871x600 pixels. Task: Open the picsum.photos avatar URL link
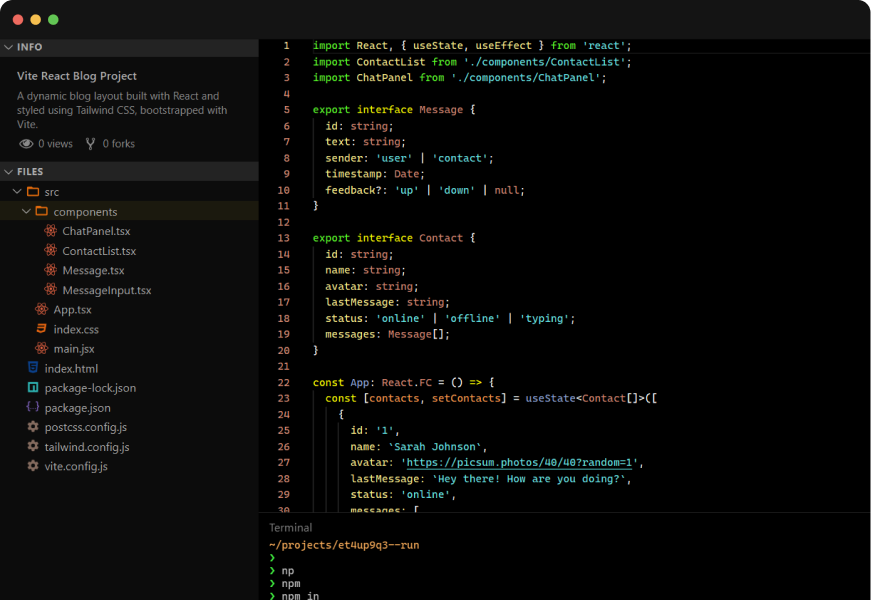521,463
